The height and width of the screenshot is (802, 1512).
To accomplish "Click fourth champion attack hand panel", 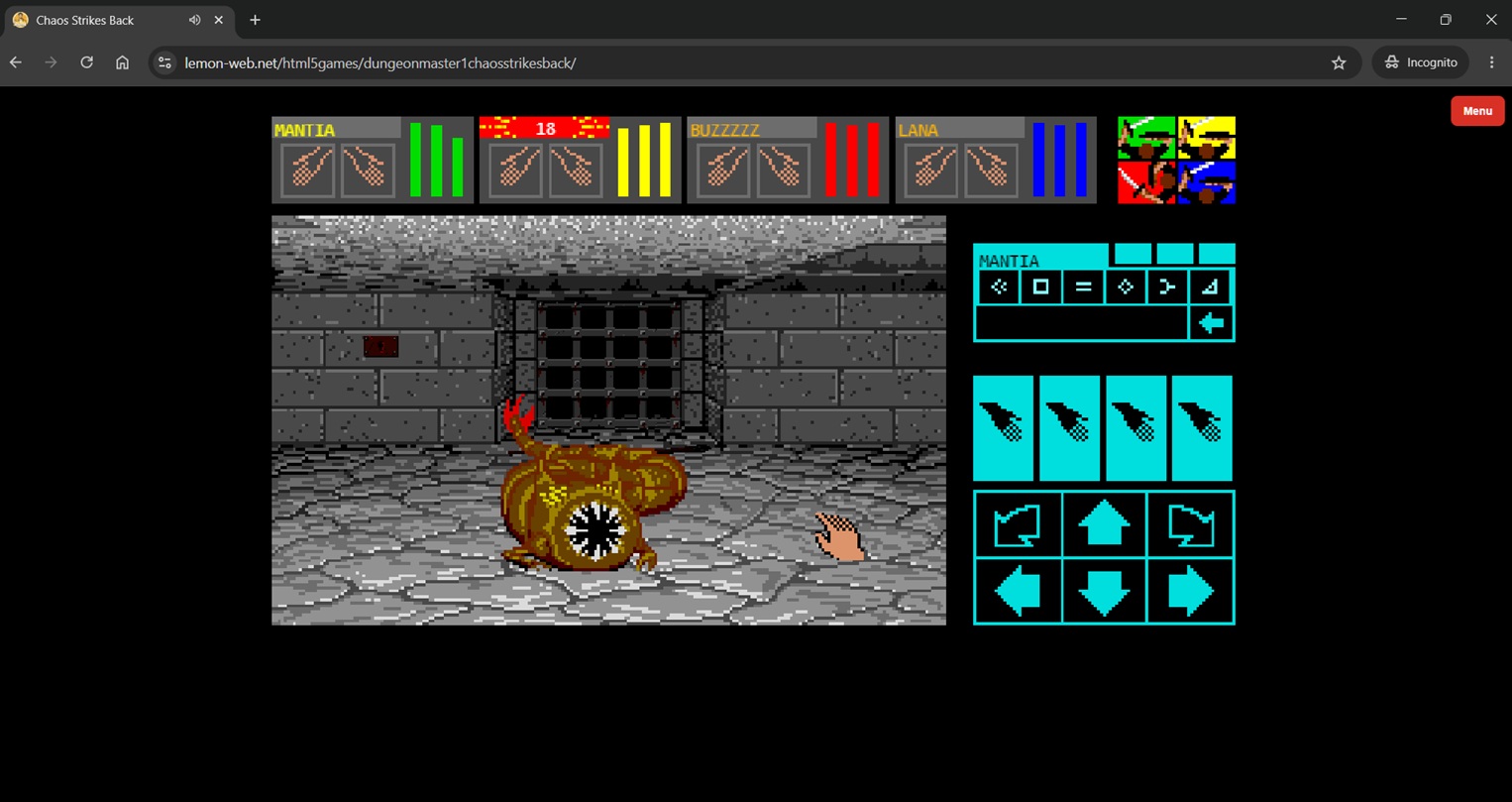I will tap(1202, 428).
